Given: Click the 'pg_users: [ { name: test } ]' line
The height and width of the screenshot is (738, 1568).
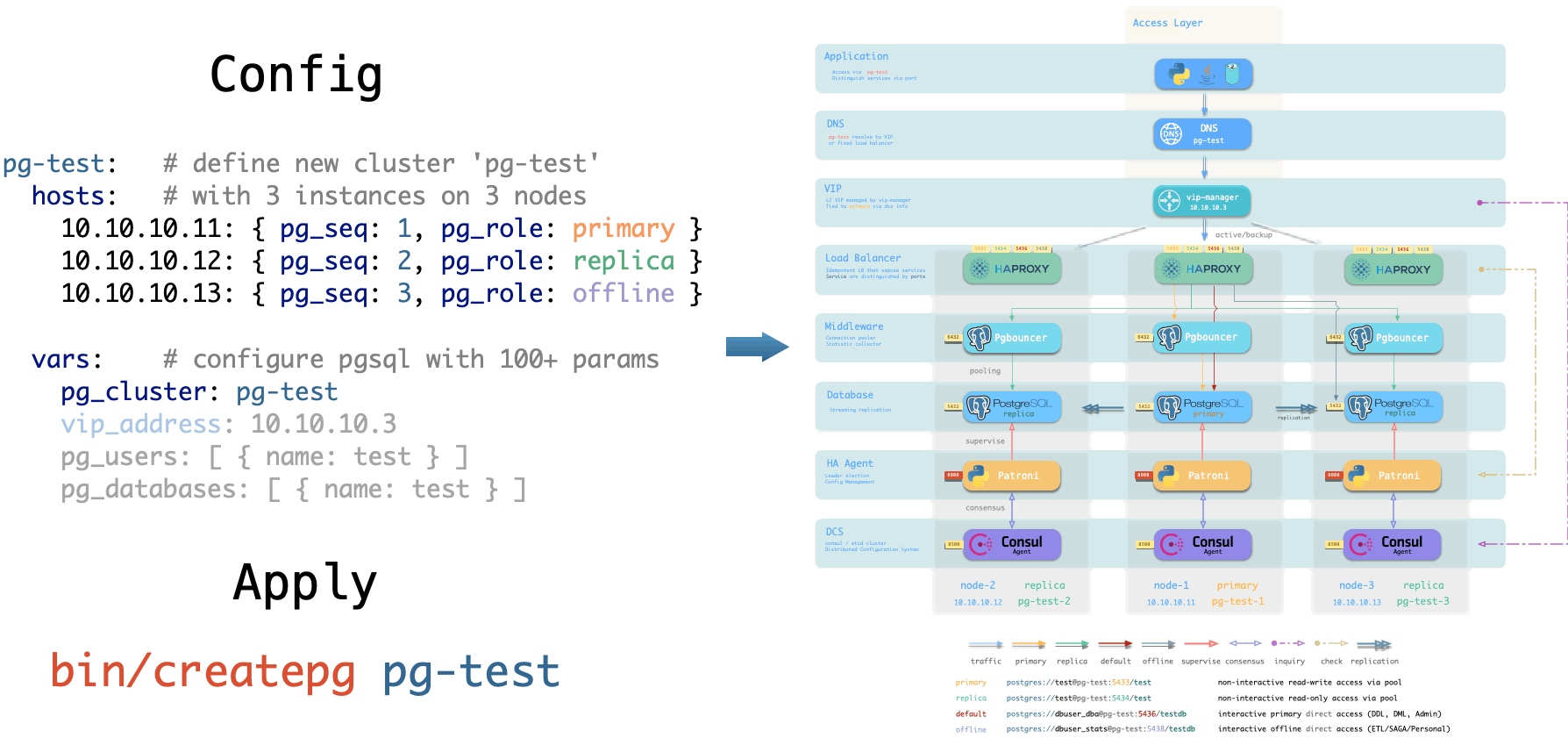Looking at the screenshot, I should coord(265,457).
